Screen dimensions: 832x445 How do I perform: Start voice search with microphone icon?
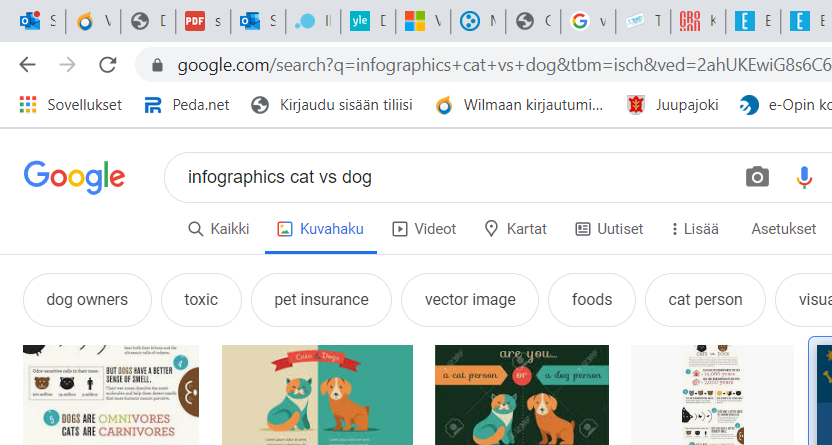point(804,177)
